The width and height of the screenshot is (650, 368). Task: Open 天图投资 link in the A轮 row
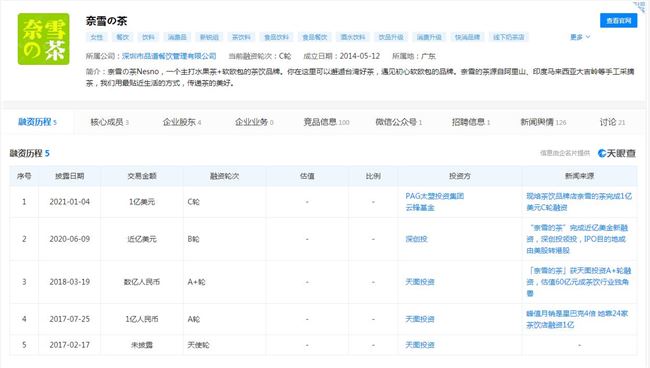[420, 319]
